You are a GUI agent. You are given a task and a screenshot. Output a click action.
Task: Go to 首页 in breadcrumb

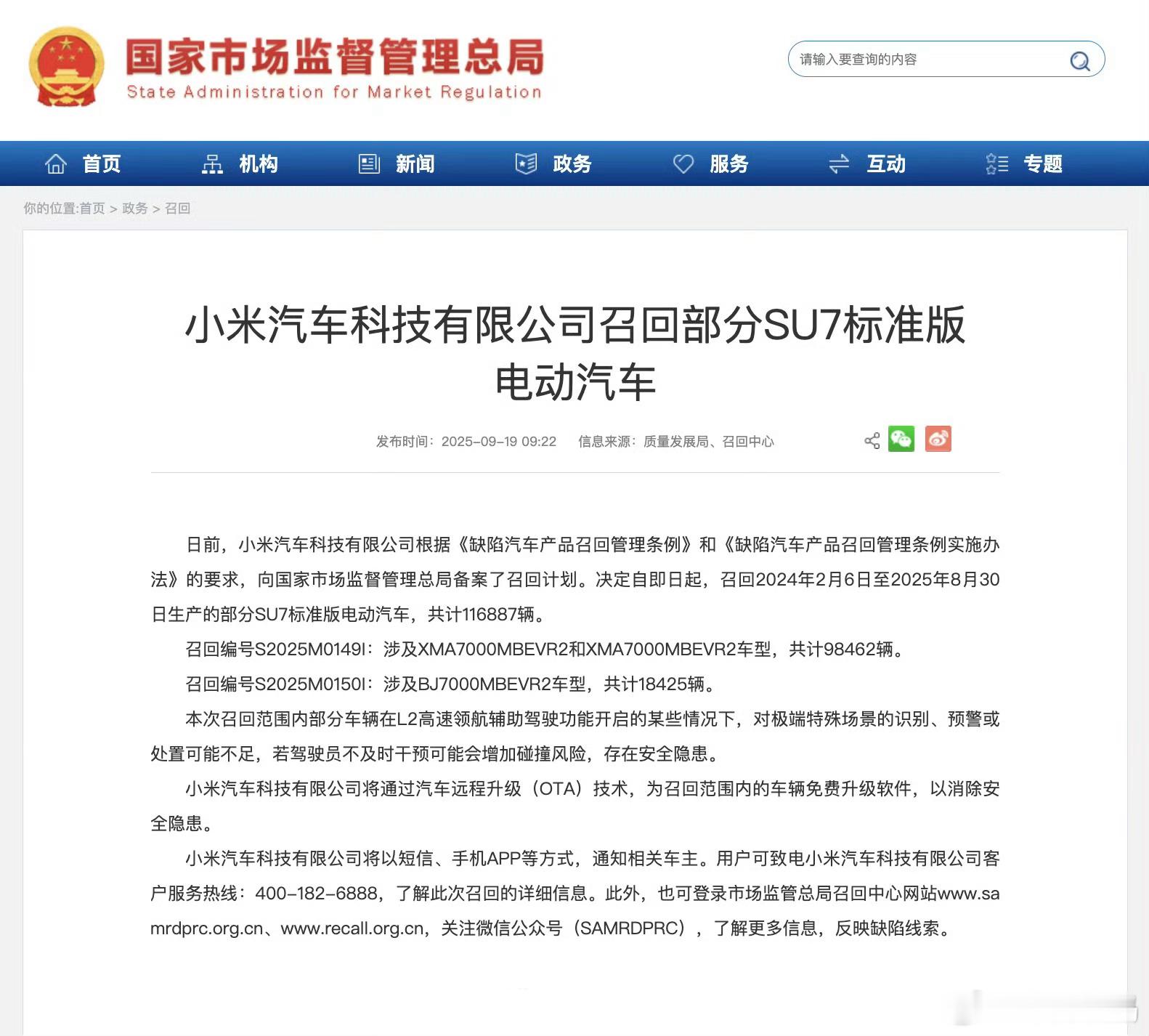tap(92, 209)
